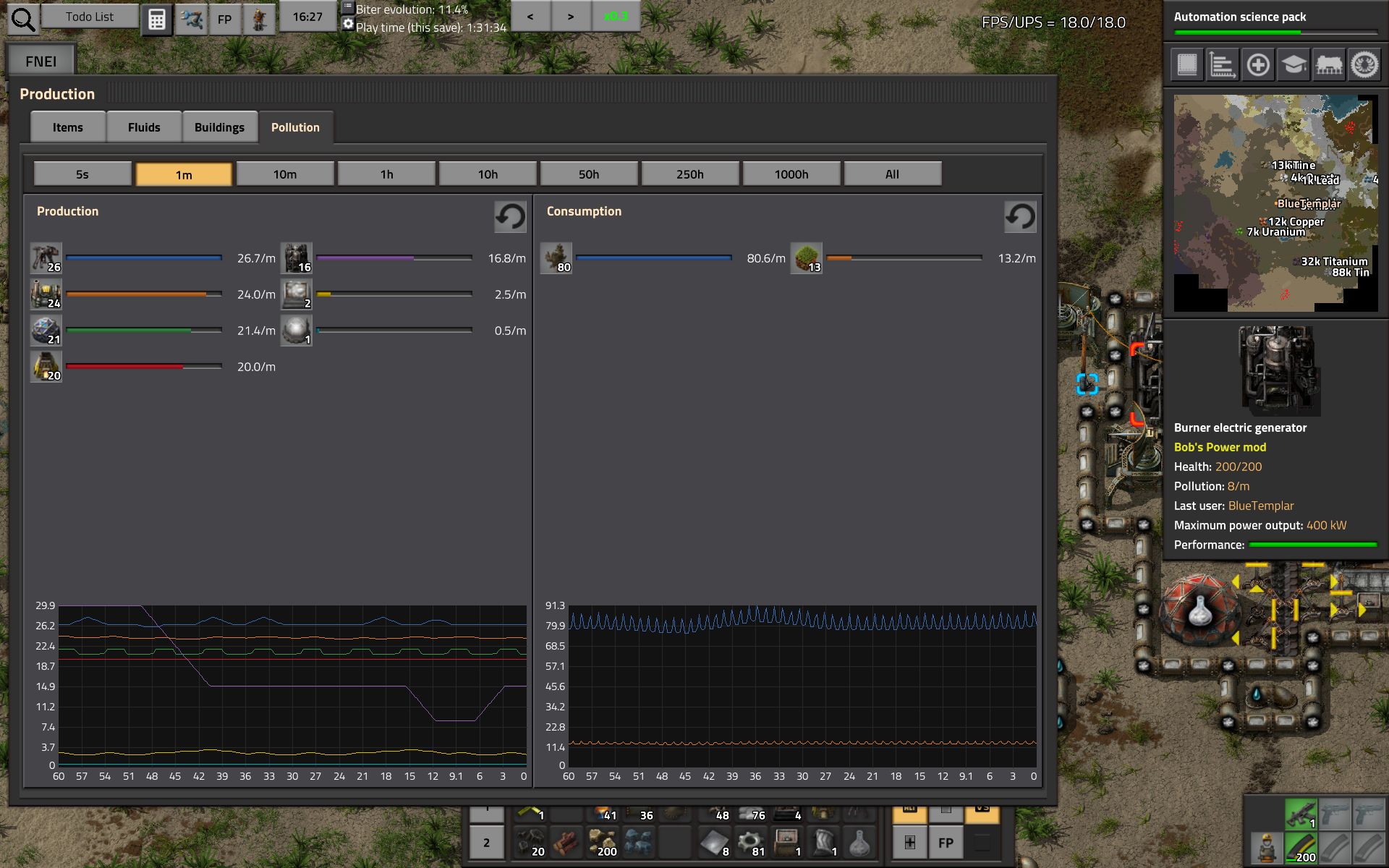This screenshot has height=868, width=1389.
Task: Select the 5s time range
Action: coord(82,174)
